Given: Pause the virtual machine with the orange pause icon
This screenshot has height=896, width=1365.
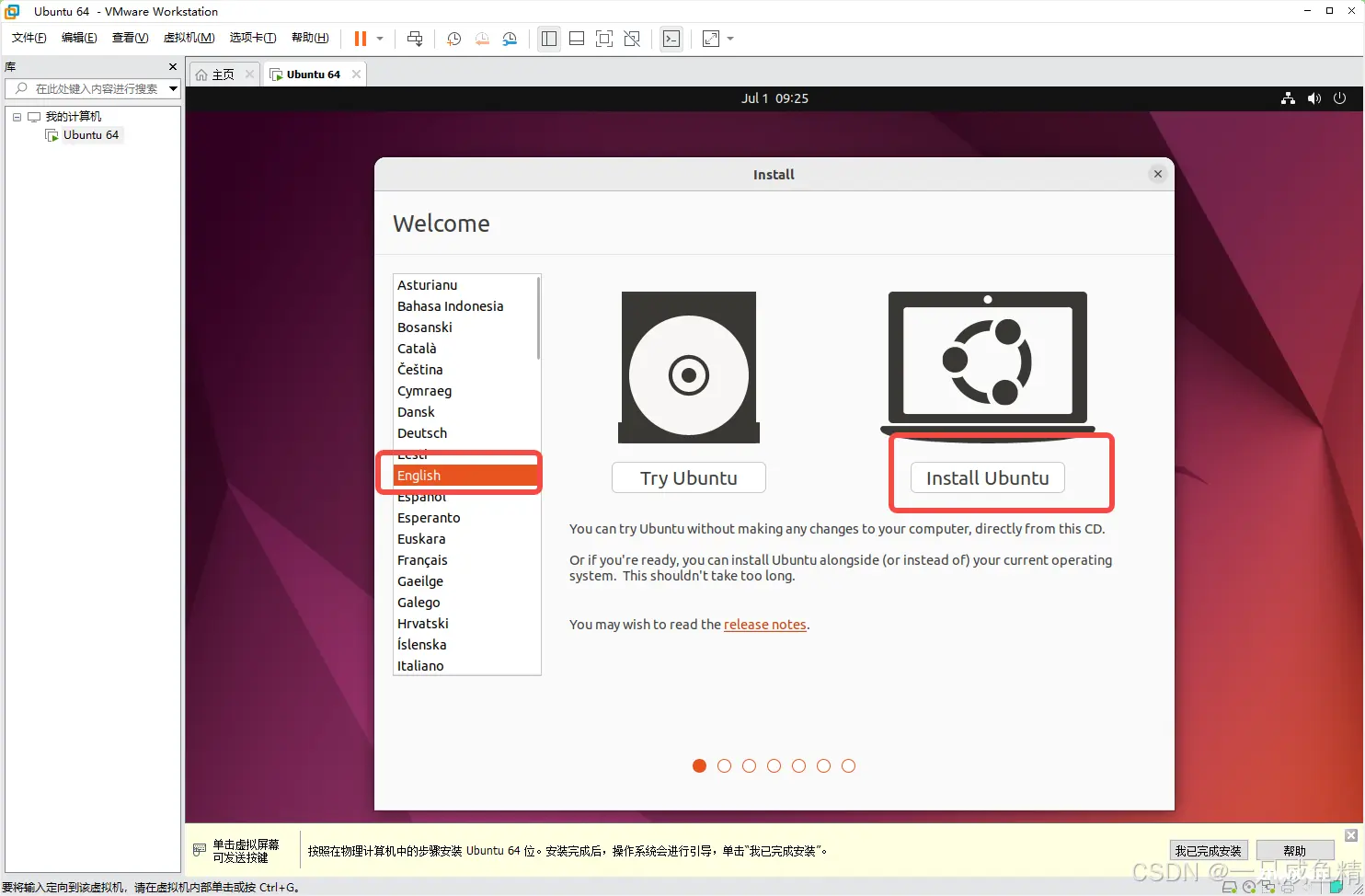Looking at the screenshot, I should tap(361, 39).
